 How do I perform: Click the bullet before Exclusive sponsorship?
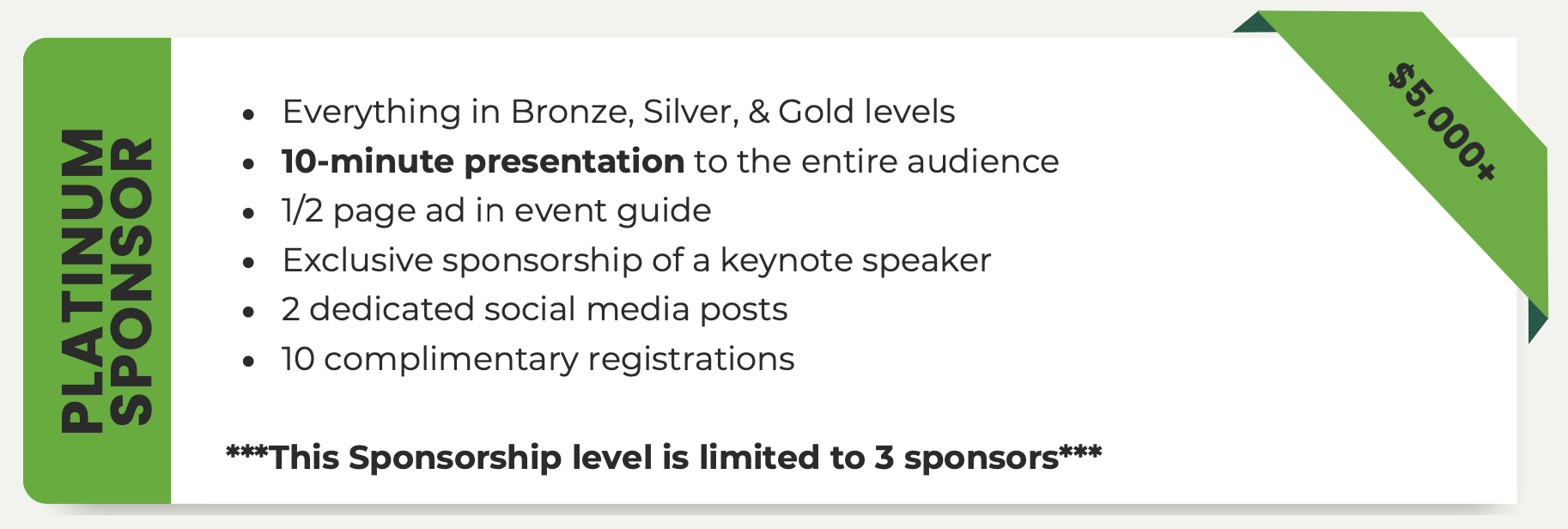click(x=248, y=262)
